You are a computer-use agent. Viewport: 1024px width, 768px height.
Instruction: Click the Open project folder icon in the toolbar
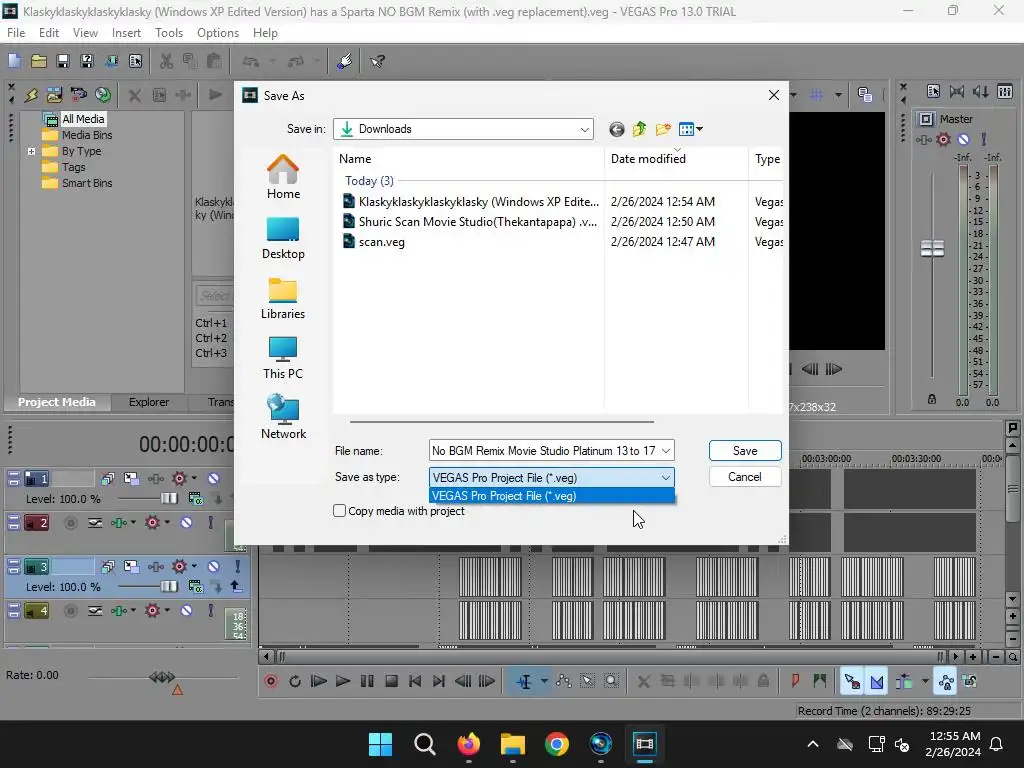tap(39, 61)
